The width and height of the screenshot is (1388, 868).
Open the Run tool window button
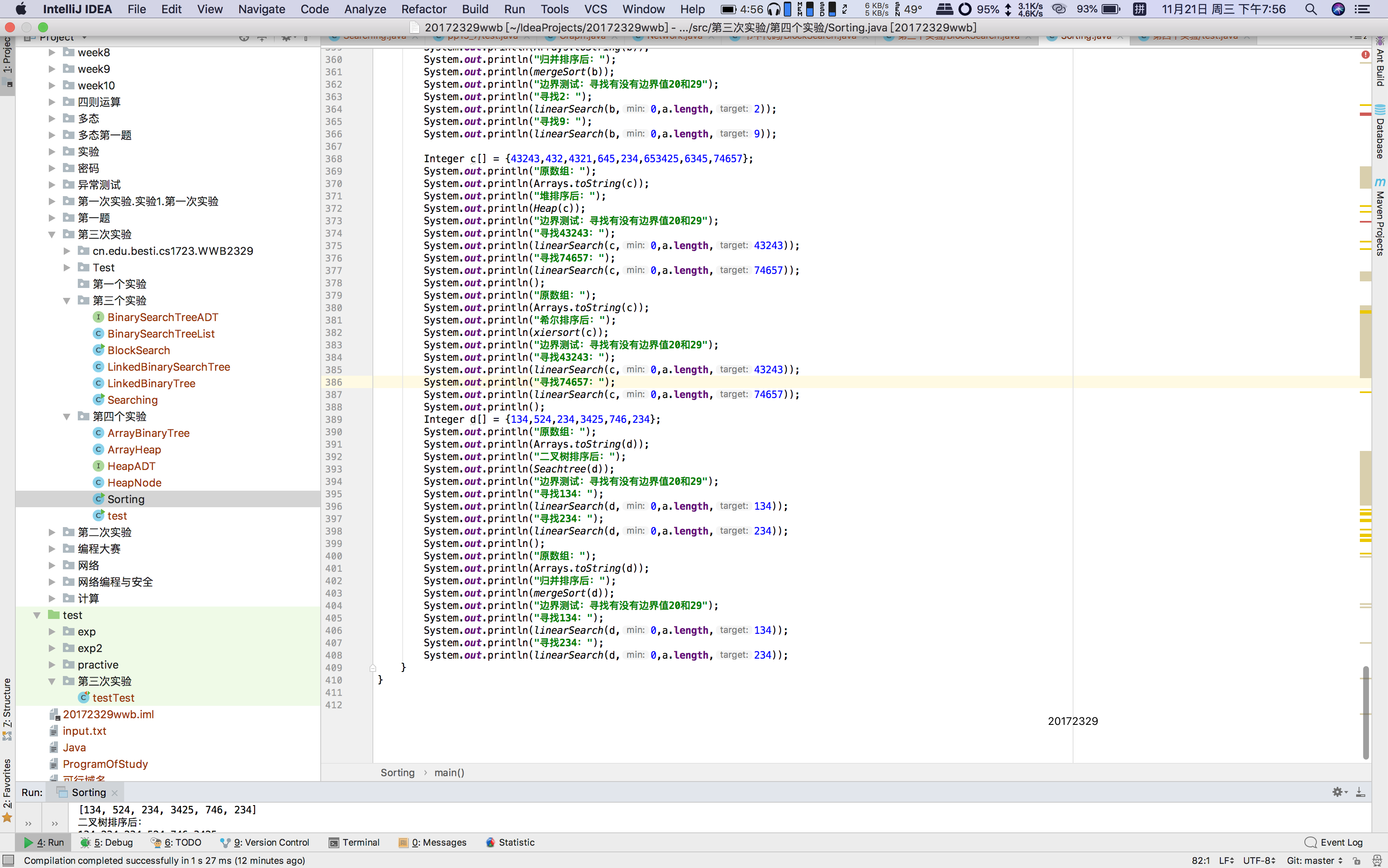(44, 842)
